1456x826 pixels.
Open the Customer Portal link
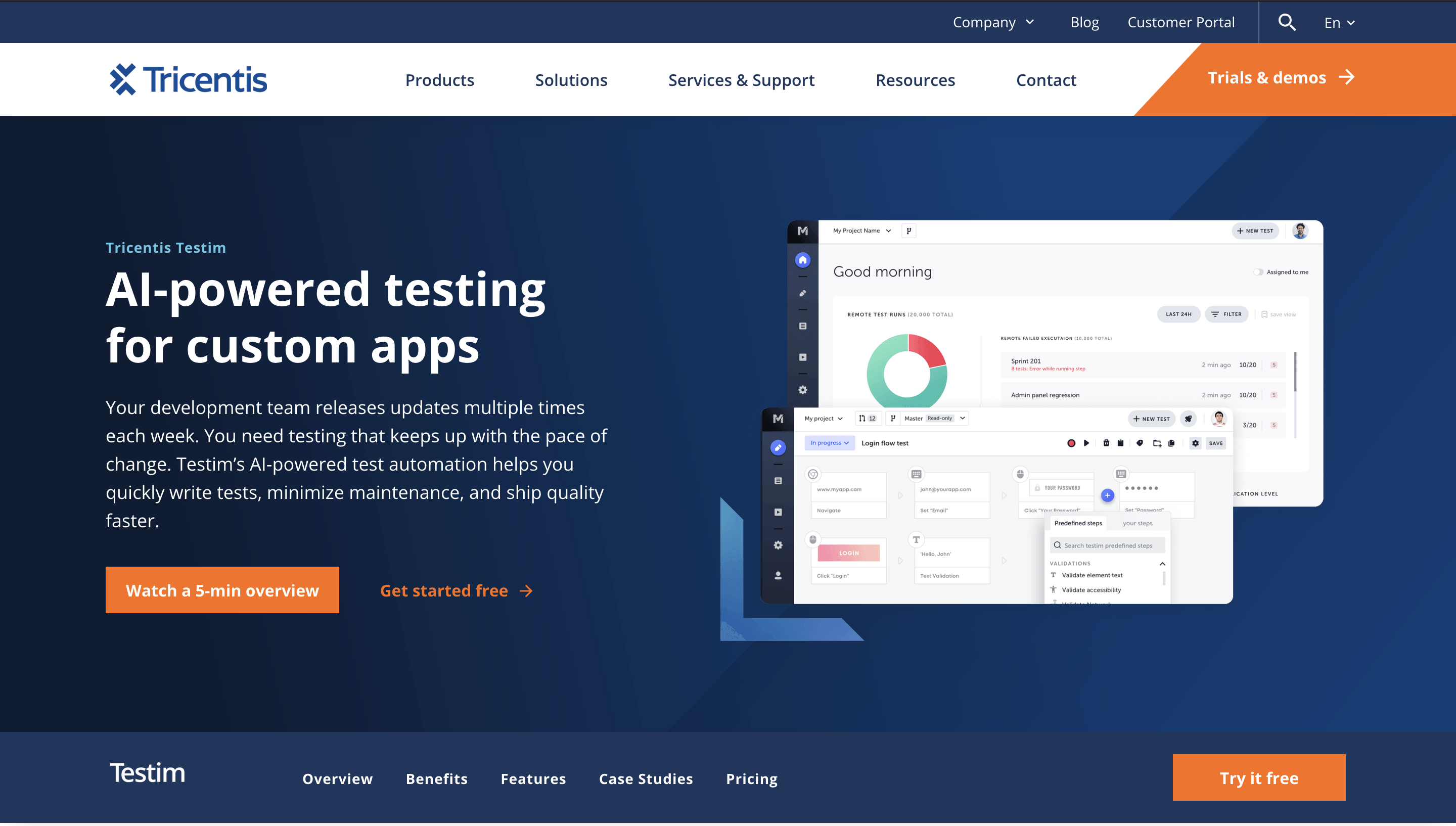[x=1181, y=22]
